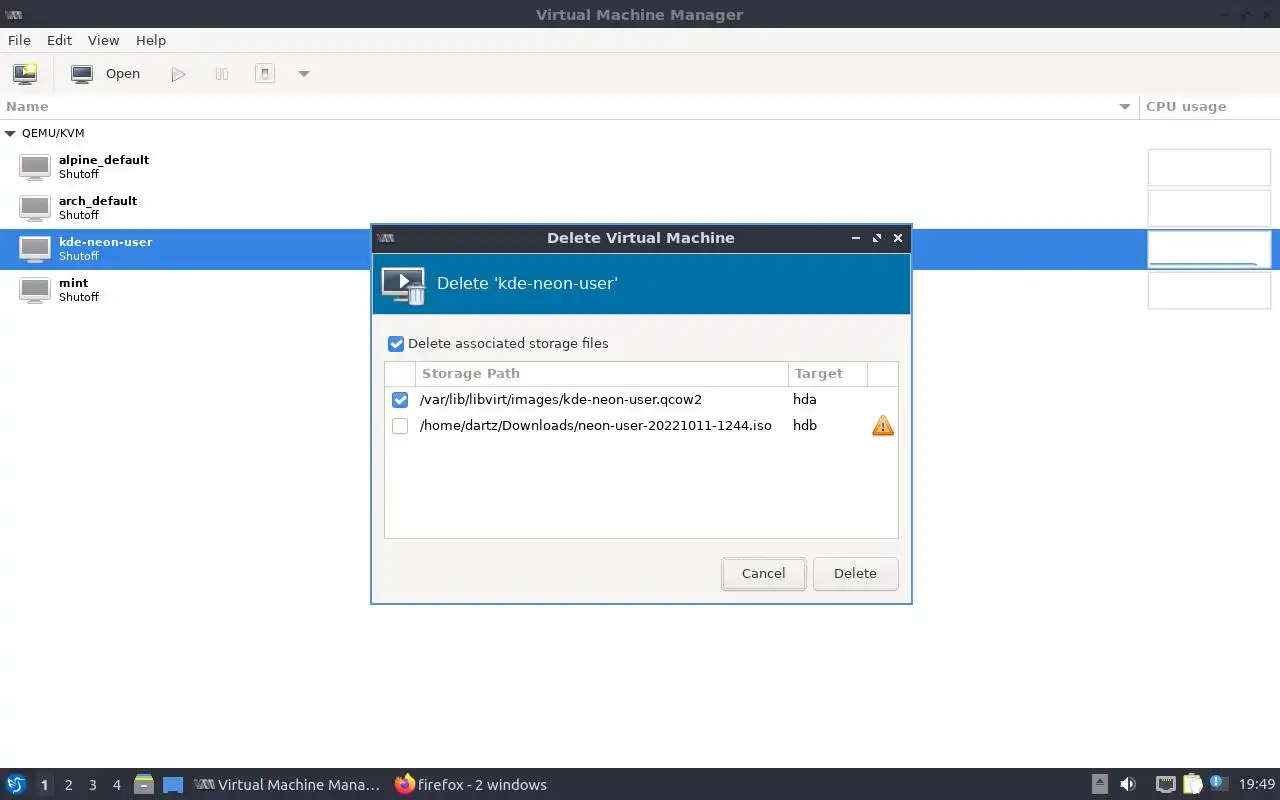The height and width of the screenshot is (800, 1280).
Task: Click the removable media eject tray icon
Action: (x=1100, y=784)
